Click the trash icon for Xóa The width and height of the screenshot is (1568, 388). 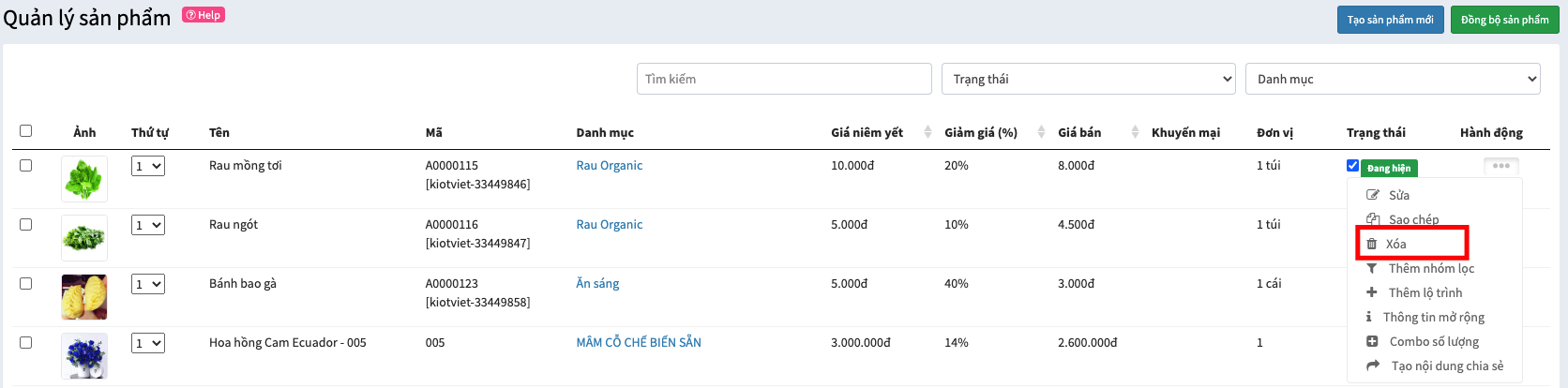click(1372, 244)
